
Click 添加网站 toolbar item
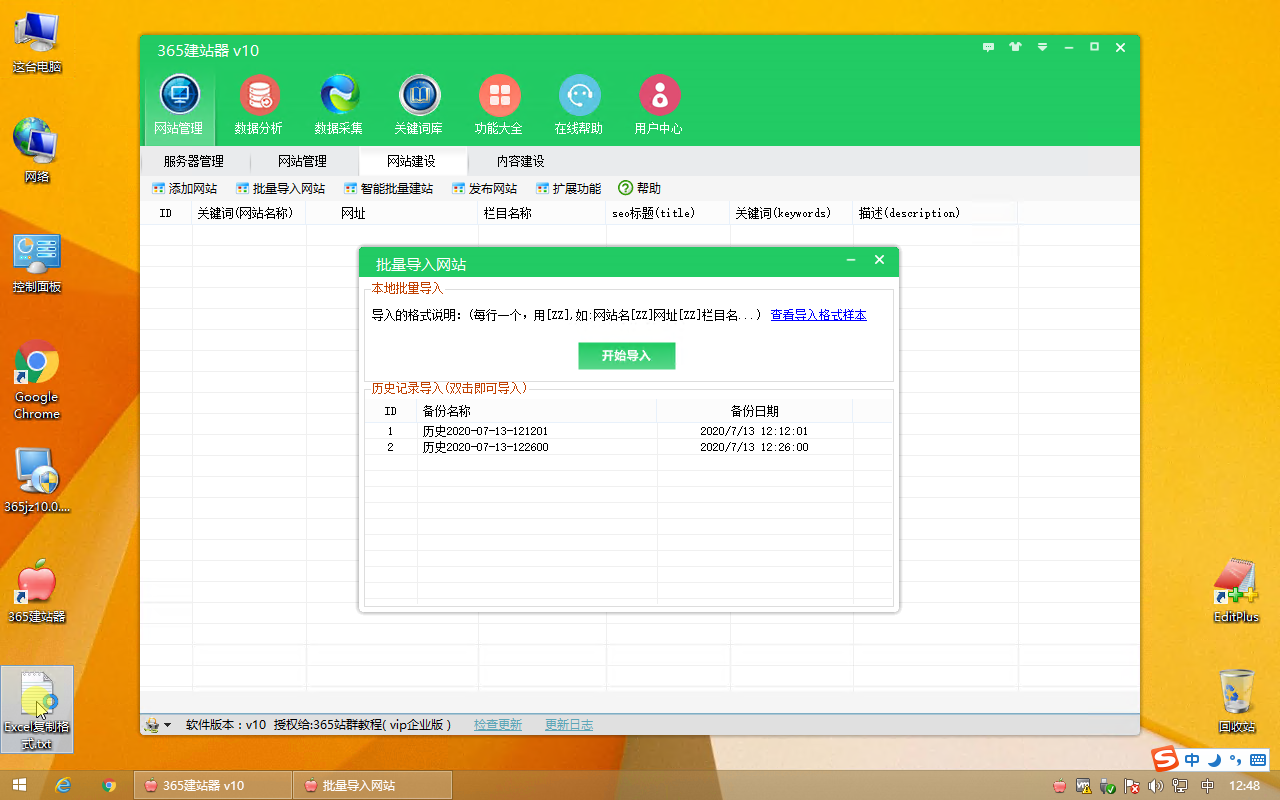coord(184,188)
